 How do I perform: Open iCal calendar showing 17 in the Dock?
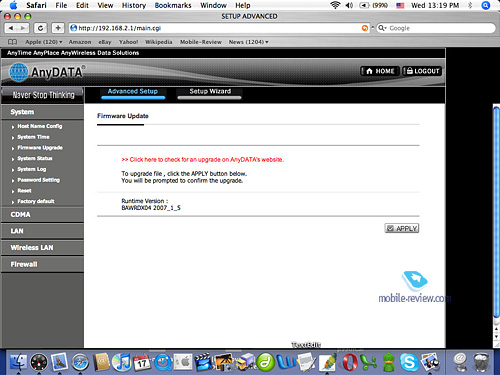pos(142,362)
